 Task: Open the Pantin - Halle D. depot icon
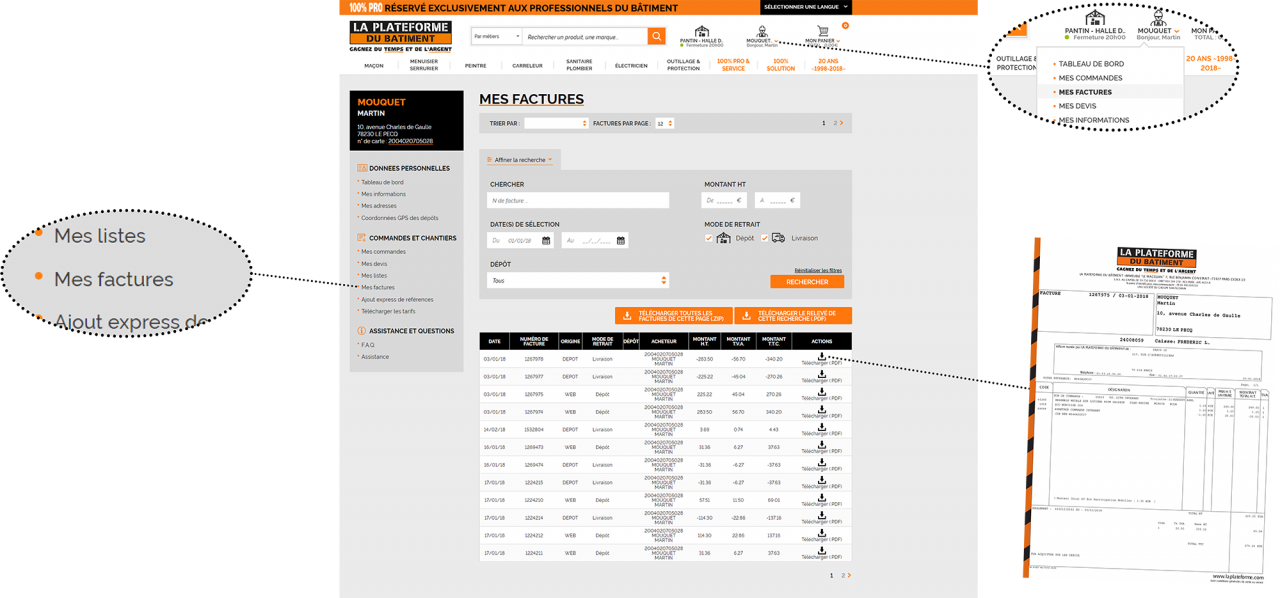tap(702, 32)
